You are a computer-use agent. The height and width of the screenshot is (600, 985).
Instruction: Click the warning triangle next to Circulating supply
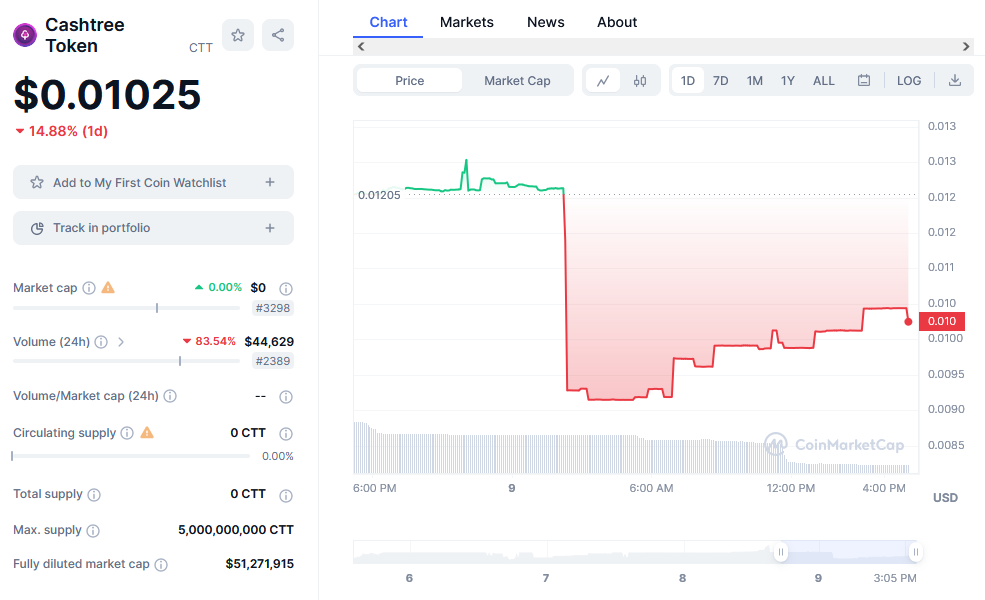coord(147,432)
